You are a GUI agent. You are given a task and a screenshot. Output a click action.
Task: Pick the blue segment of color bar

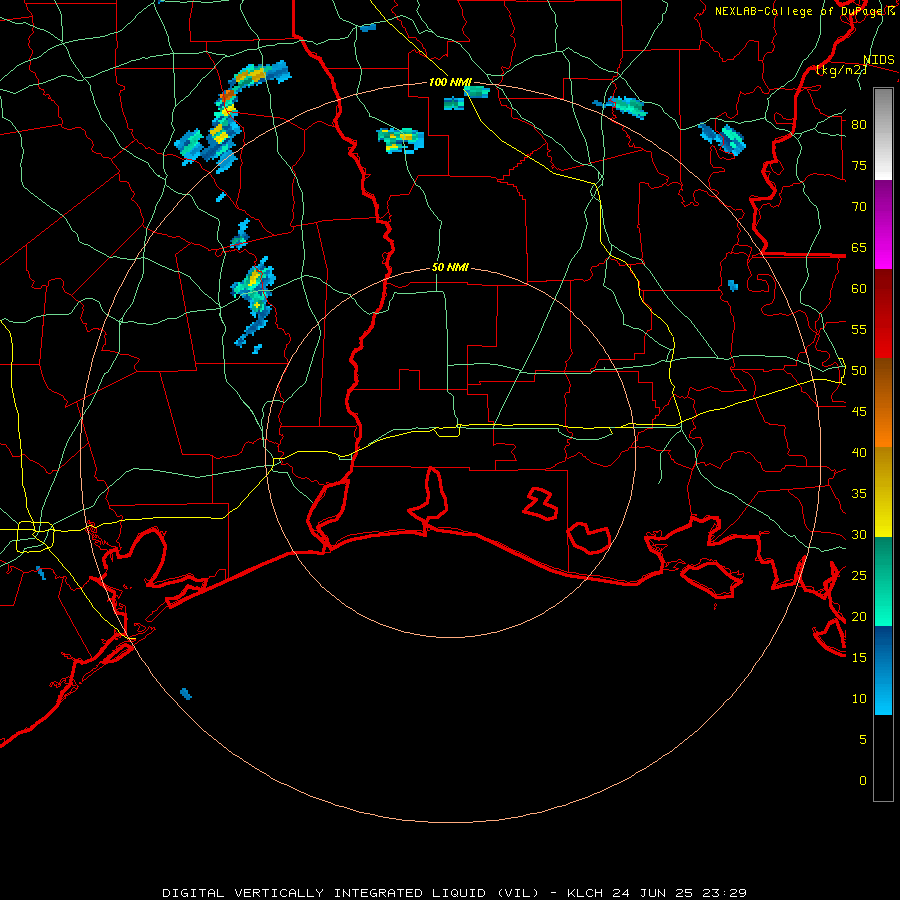tap(883, 670)
